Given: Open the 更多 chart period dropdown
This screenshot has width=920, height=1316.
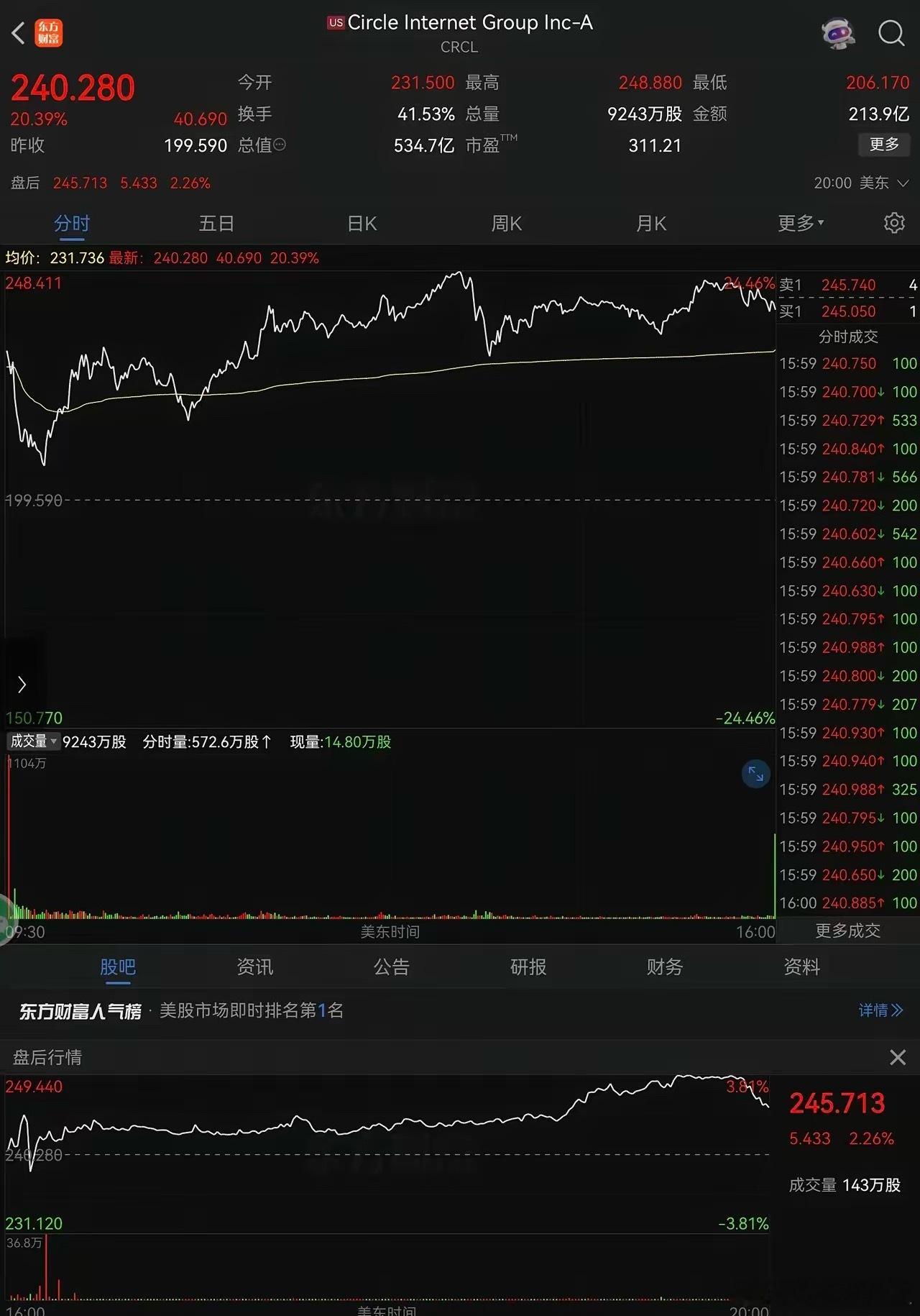Looking at the screenshot, I should tap(801, 223).
